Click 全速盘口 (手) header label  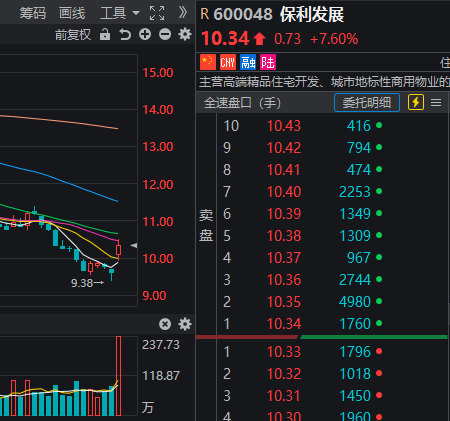point(242,103)
